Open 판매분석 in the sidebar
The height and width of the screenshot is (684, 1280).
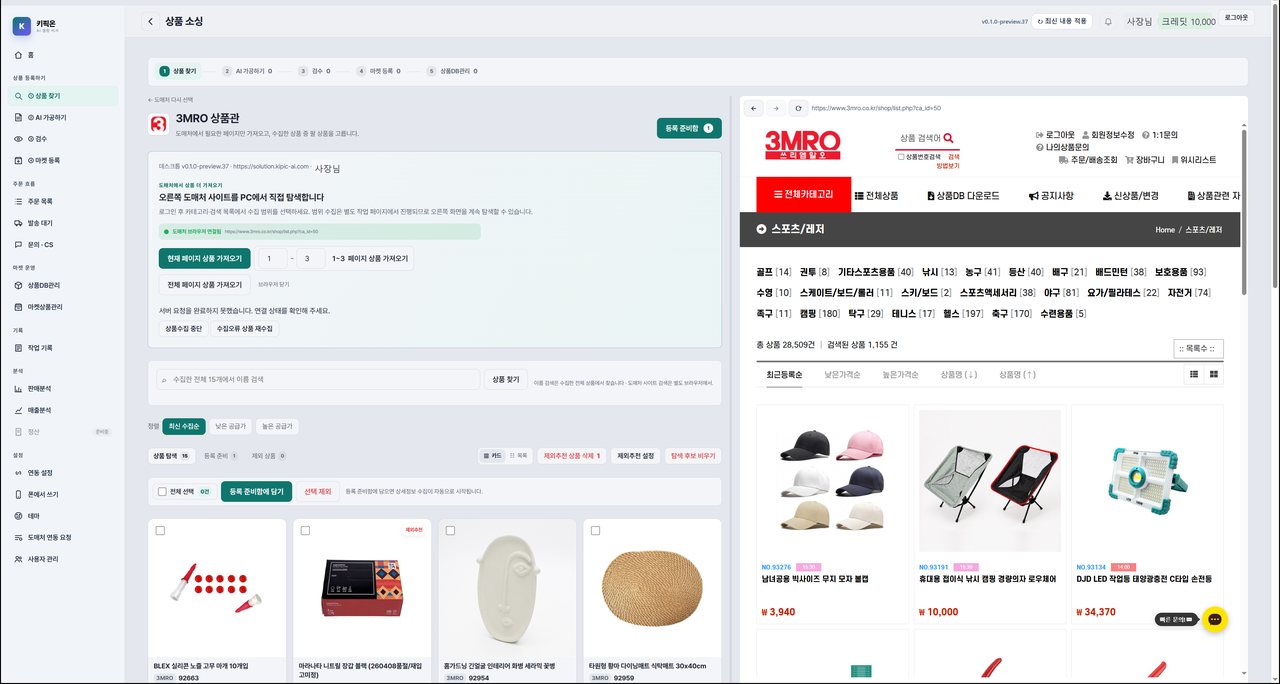(x=62, y=388)
